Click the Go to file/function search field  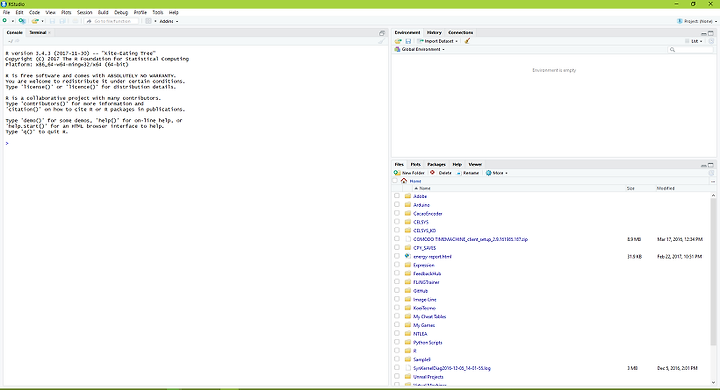112,21
